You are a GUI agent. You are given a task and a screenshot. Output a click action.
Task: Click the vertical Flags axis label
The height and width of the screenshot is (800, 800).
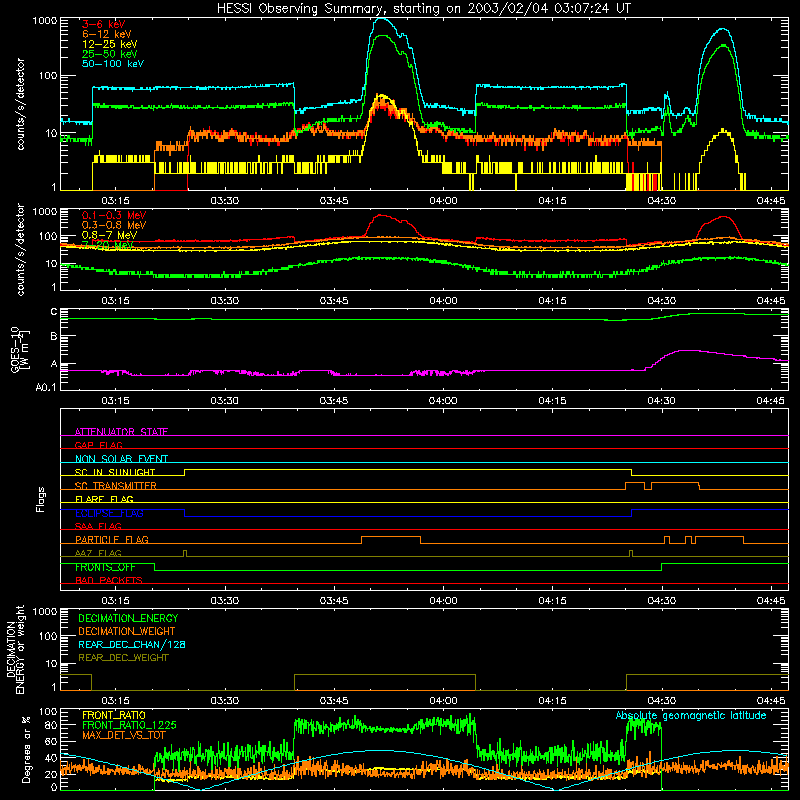tap(41, 499)
